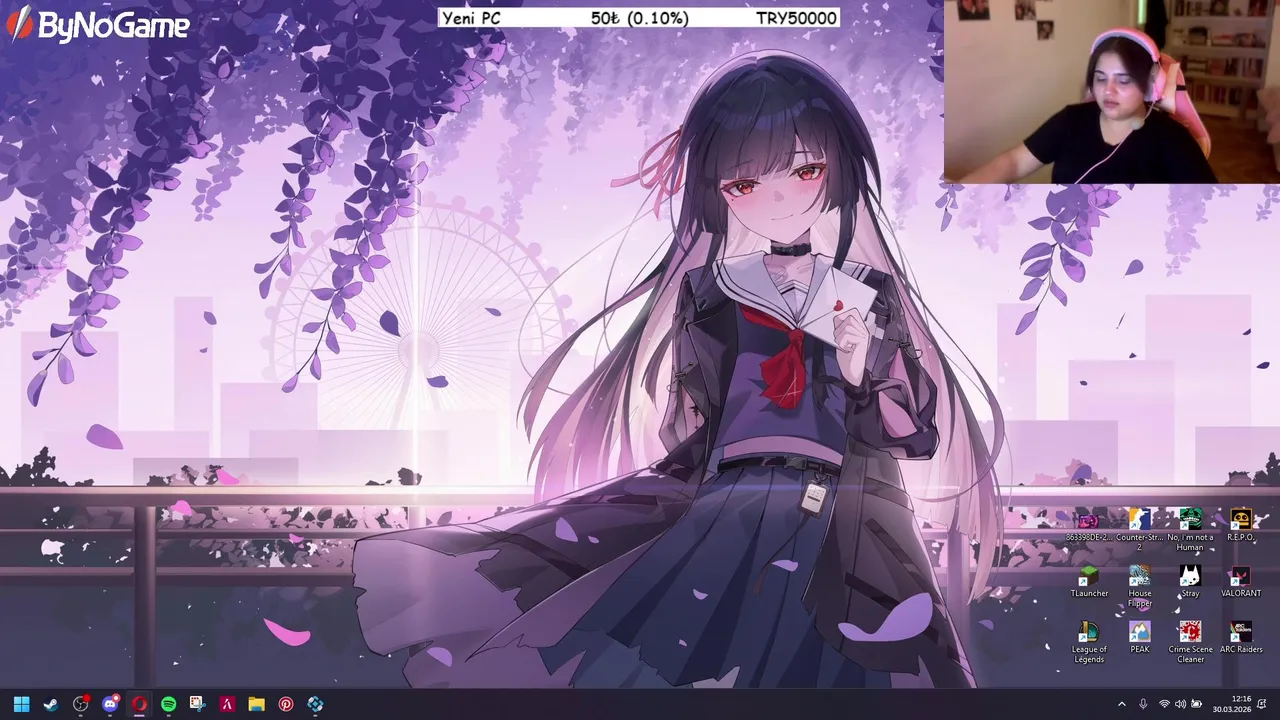Select the 863398DE-2... desktop file

1089,526
